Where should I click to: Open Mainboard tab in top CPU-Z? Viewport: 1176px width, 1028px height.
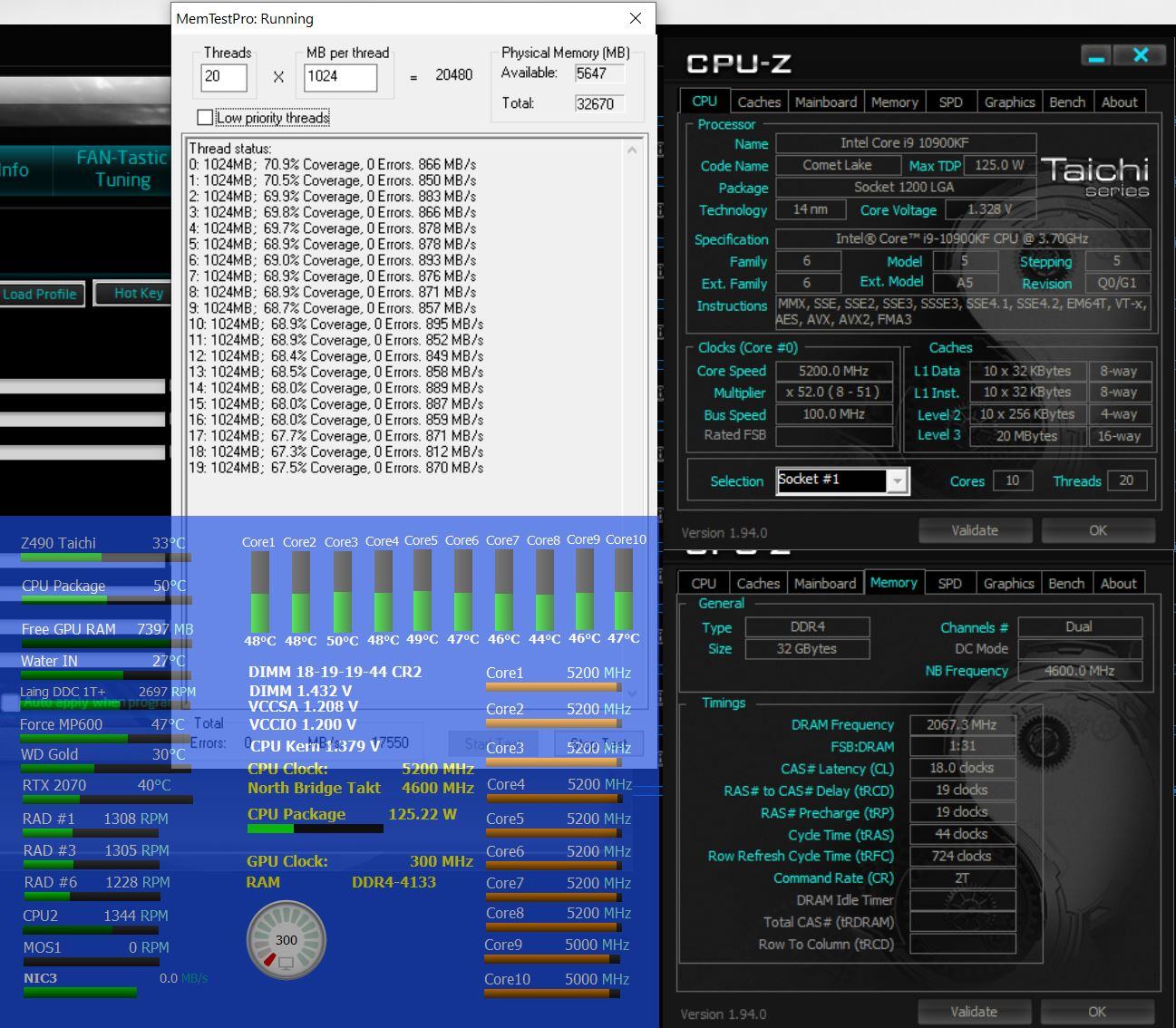click(x=825, y=102)
